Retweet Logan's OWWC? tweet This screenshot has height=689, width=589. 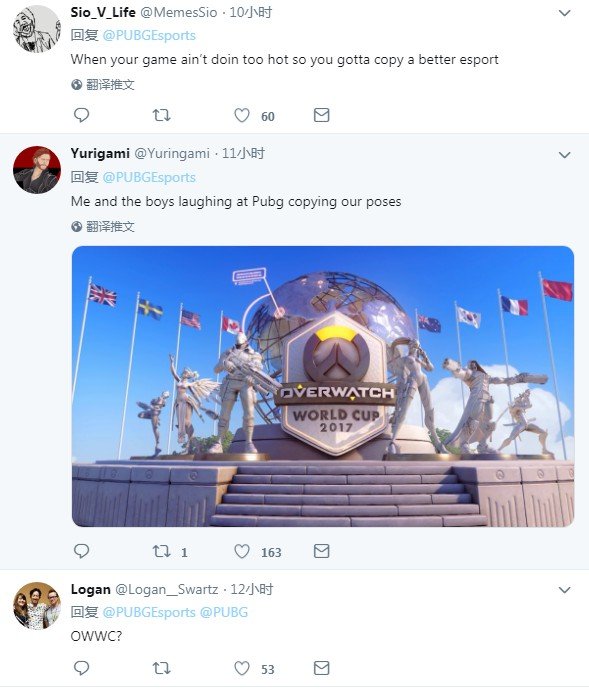click(x=161, y=668)
